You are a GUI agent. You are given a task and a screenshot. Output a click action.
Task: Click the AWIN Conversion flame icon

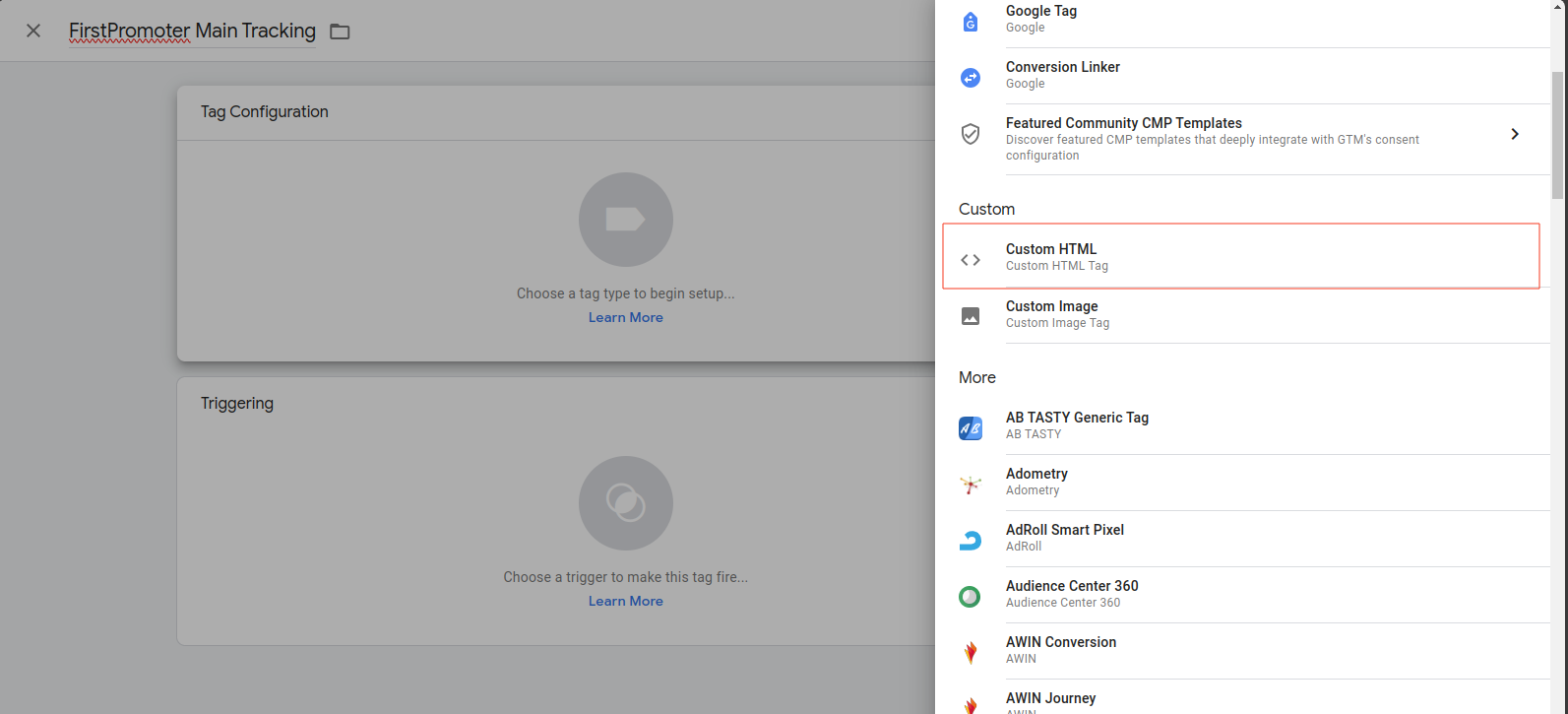pyautogui.click(x=971, y=653)
